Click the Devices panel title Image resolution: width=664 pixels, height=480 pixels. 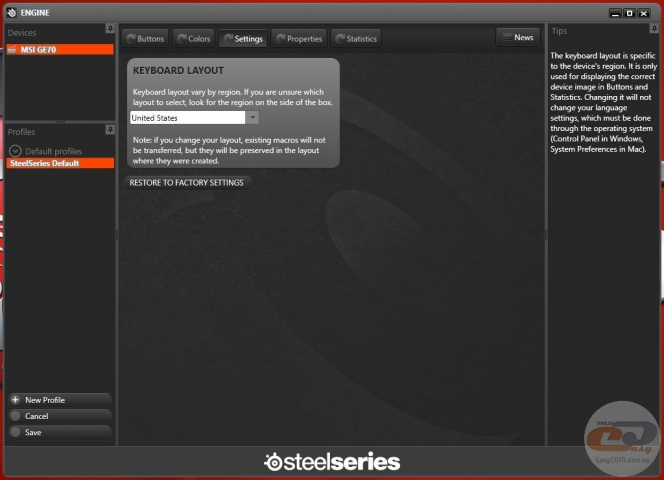22,33
